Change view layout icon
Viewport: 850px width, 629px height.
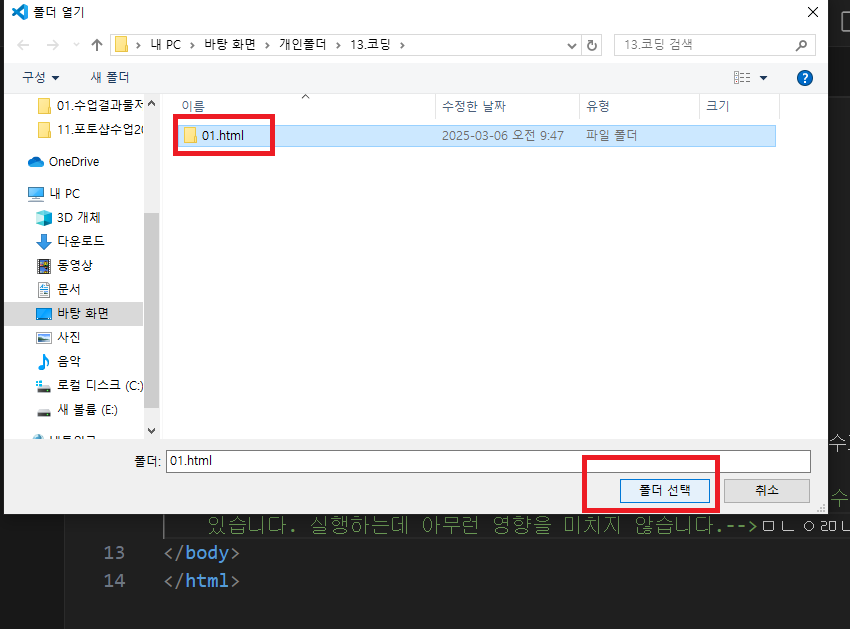(742, 78)
